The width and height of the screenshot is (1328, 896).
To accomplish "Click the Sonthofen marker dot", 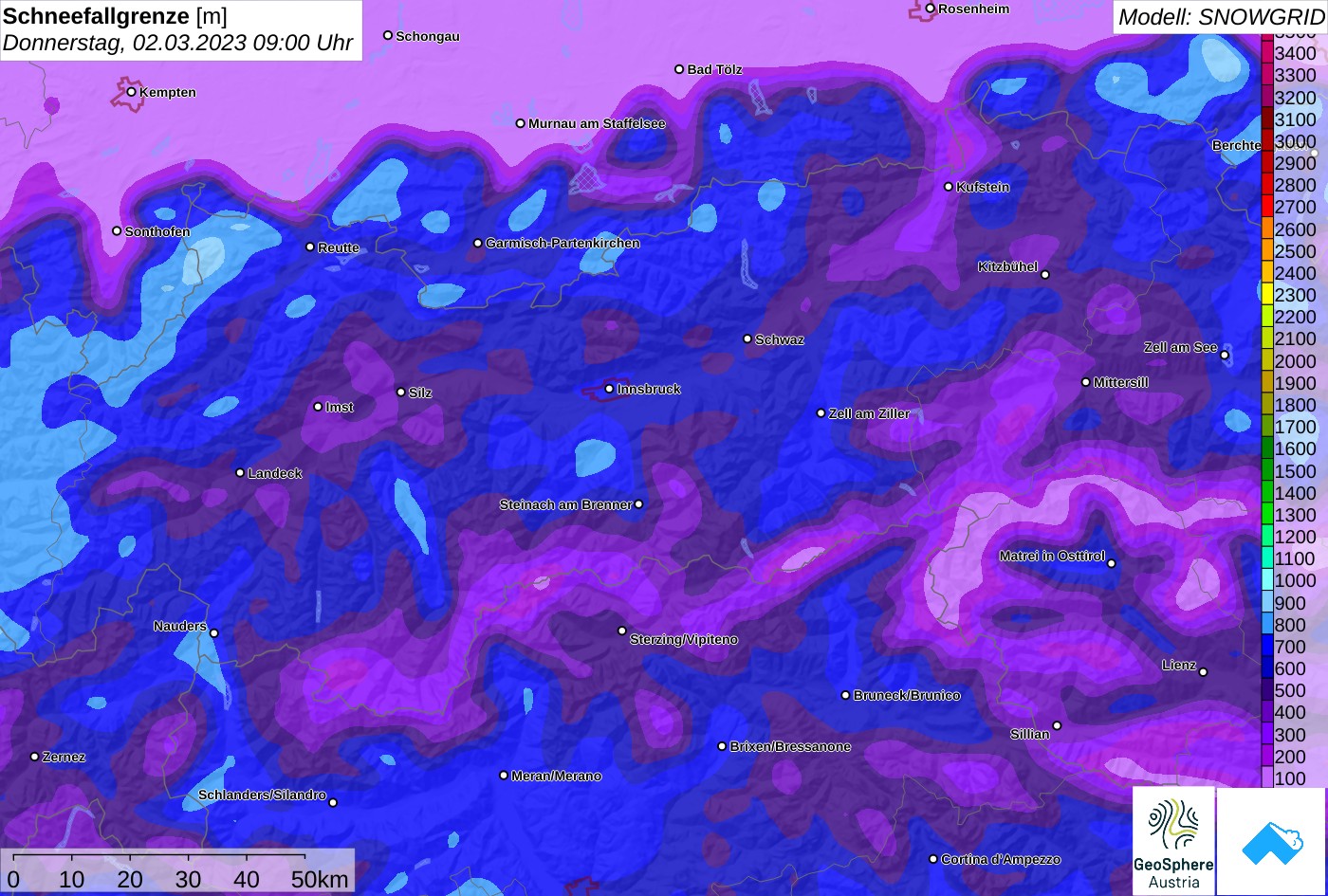I will pos(117,231).
